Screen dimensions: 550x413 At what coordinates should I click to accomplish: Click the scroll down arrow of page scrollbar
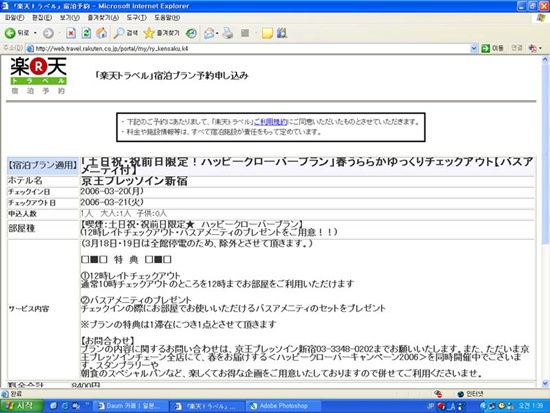tap(545, 383)
